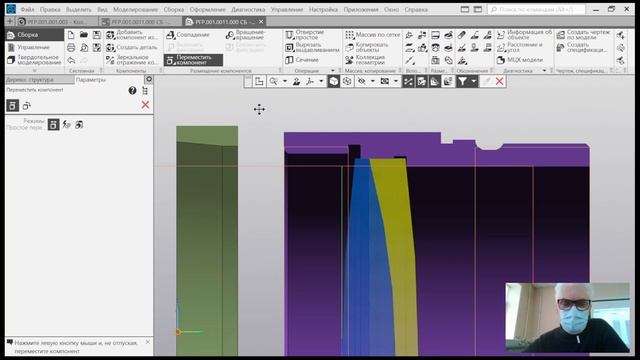Image resolution: width=640 pixels, height=360 pixels.
Task: Select the Сечение operation
Action: click(302, 60)
